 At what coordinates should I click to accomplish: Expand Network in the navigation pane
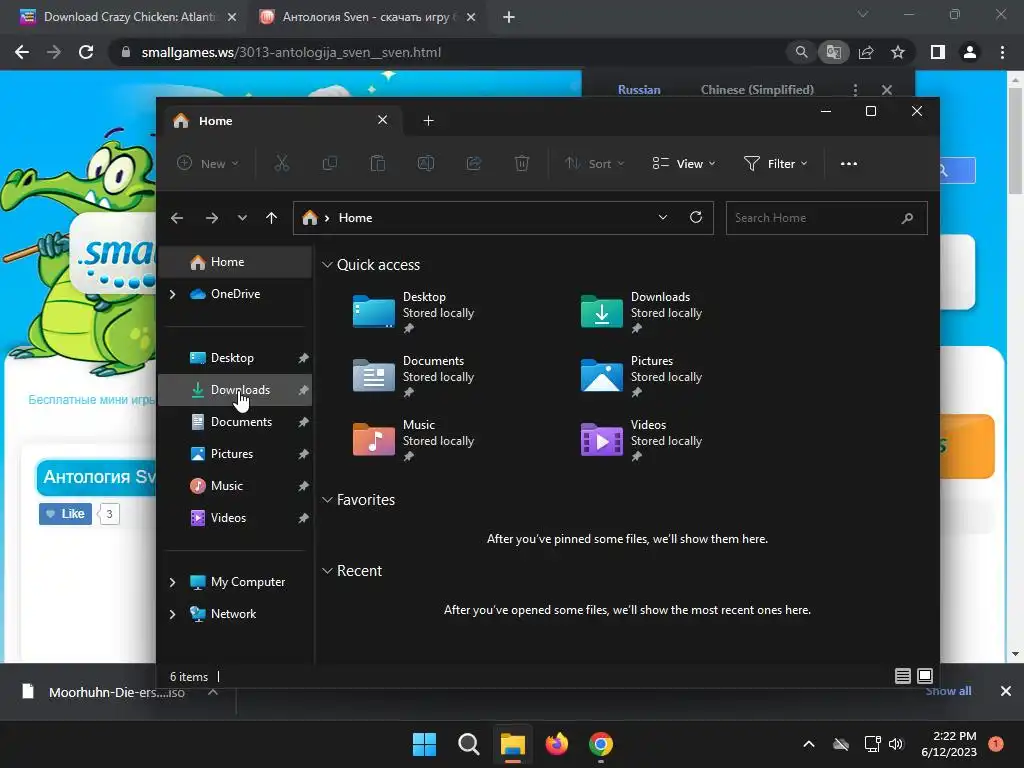click(x=172, y=614)
